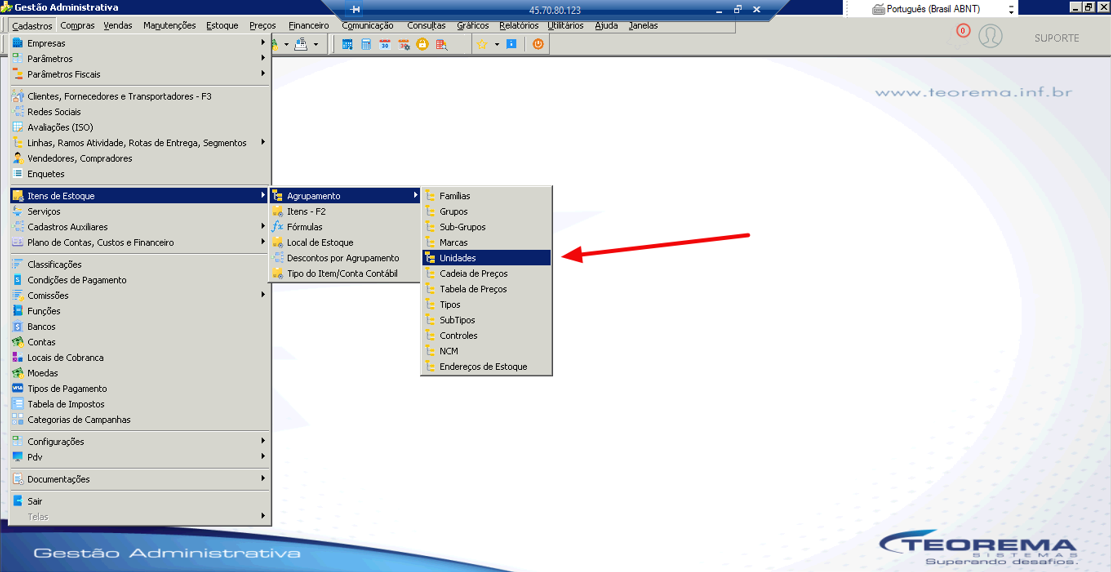Click the blue info bubble icon
Viewport: 1111px width, 572px height.
click(x=512, y=44)
